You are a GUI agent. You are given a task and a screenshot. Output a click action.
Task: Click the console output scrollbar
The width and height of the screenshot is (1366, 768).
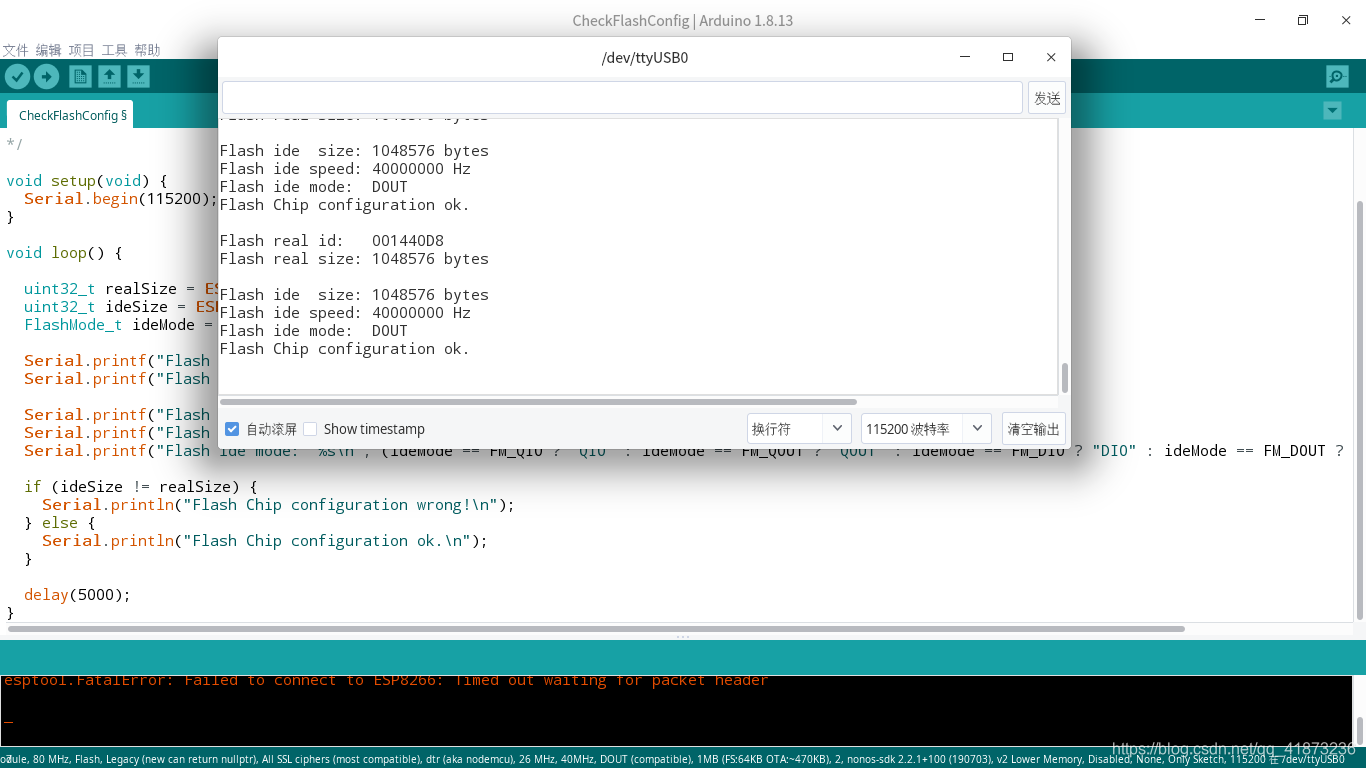pos(1359,729)
